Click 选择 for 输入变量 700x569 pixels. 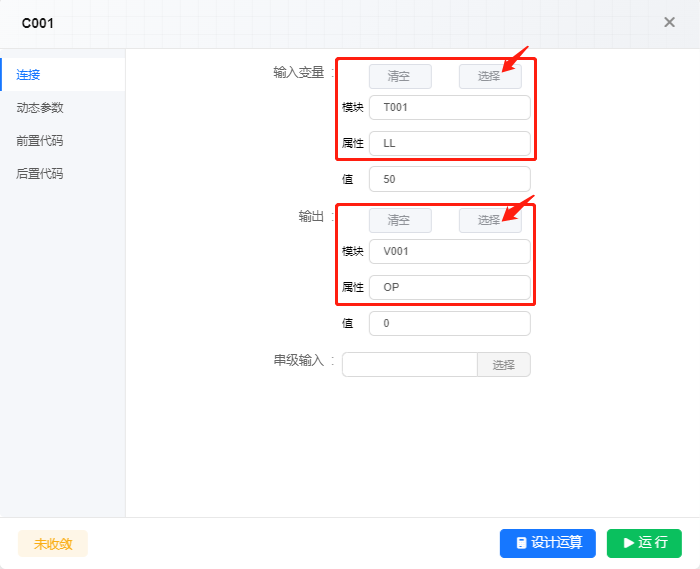point(490,76)
